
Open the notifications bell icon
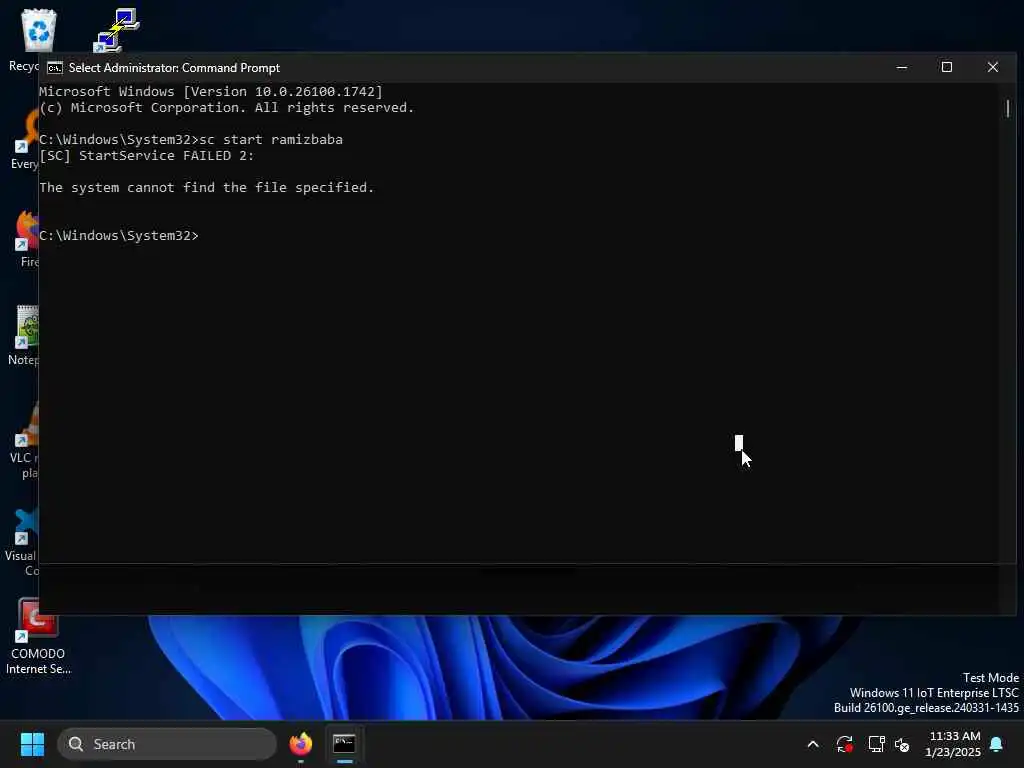997,744
